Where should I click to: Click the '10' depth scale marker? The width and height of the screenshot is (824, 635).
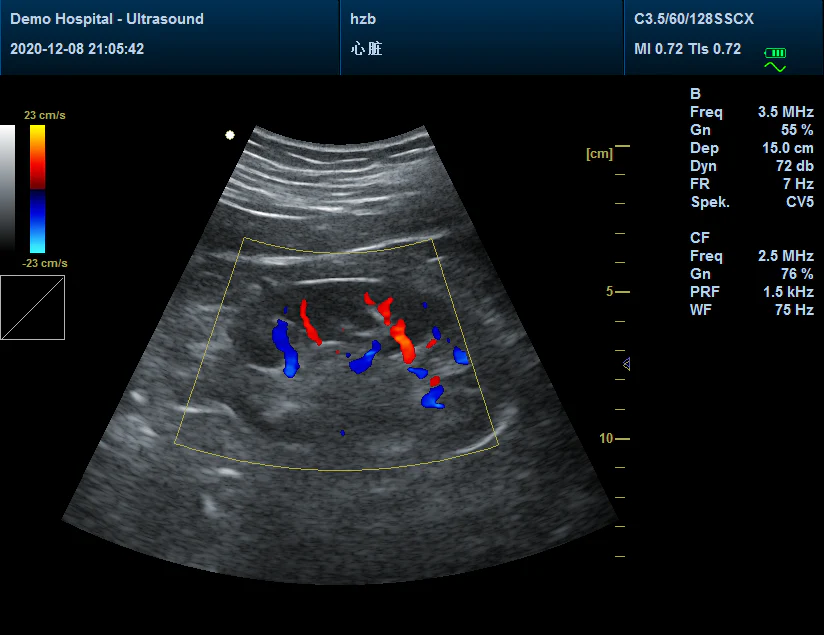click(x=606, y=438)
